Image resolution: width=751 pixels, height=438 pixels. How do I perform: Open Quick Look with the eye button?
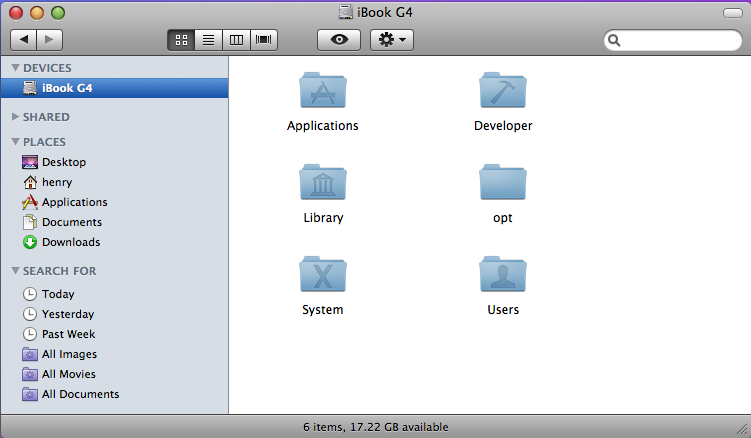tap(339, 40)
